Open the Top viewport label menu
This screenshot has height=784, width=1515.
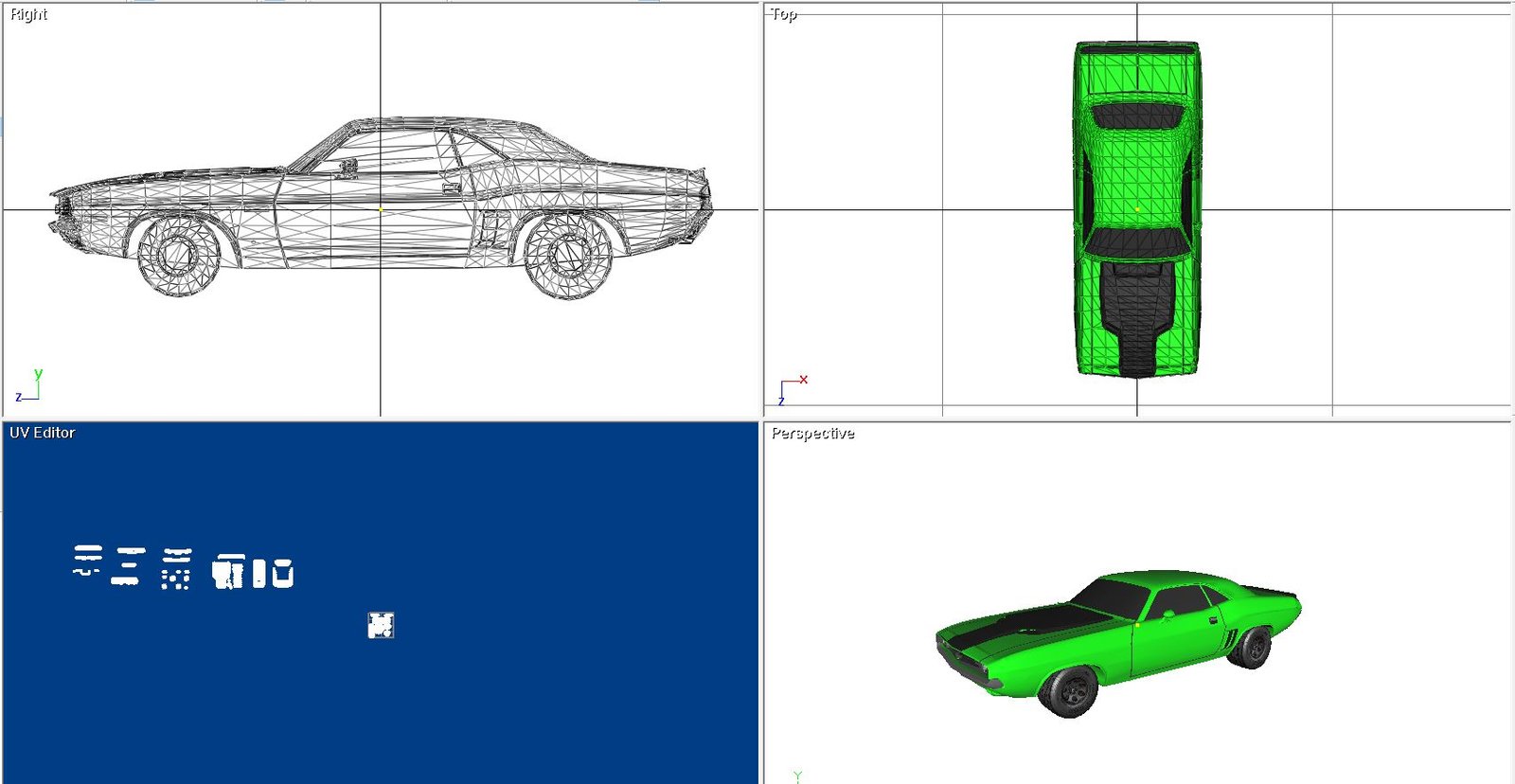(x=784, y=14)
